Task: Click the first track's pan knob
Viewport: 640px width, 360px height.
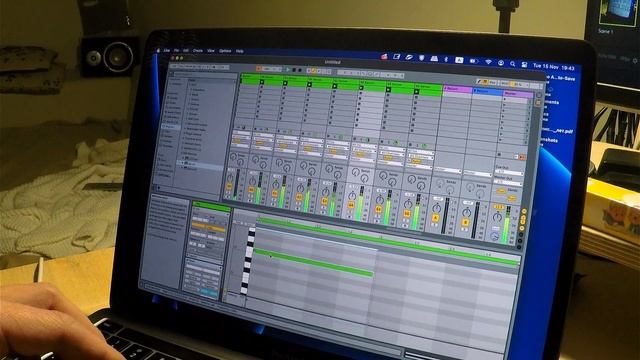Action: tap(230, 178)
